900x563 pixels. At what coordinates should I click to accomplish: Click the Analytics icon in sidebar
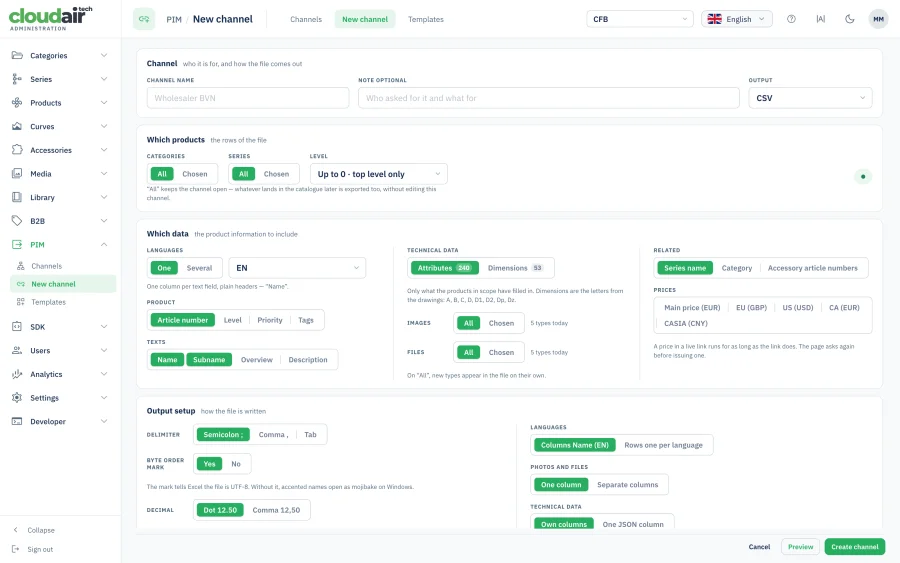[x=17, y=374]
